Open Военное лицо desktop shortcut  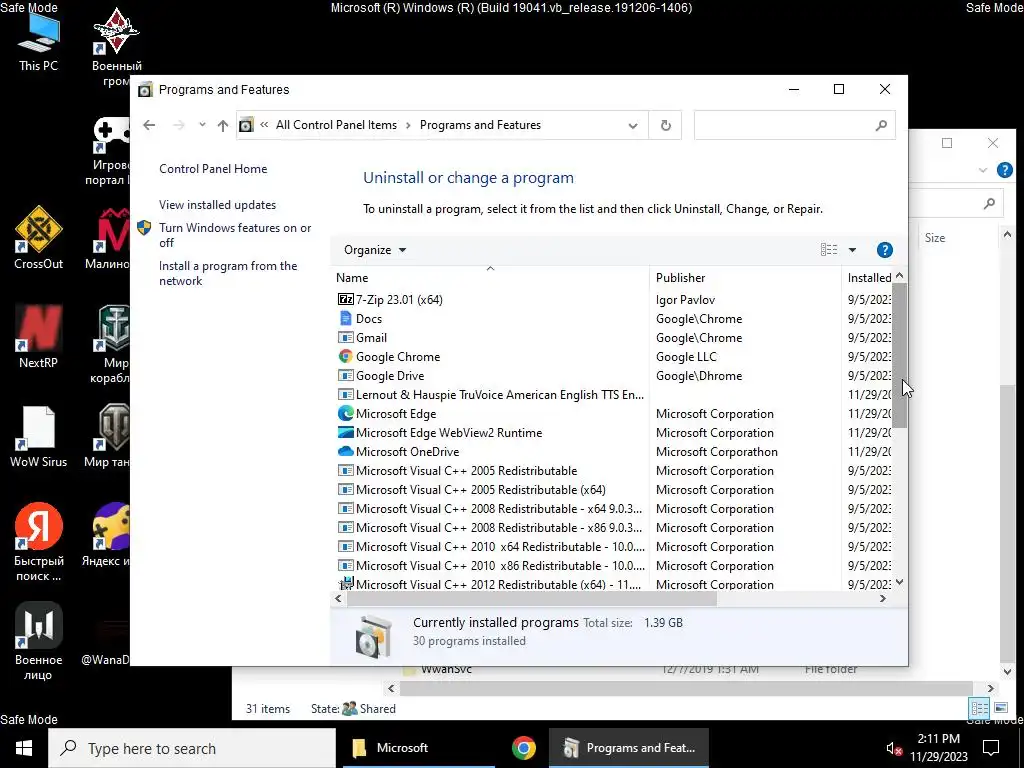(x=39, y=641)
